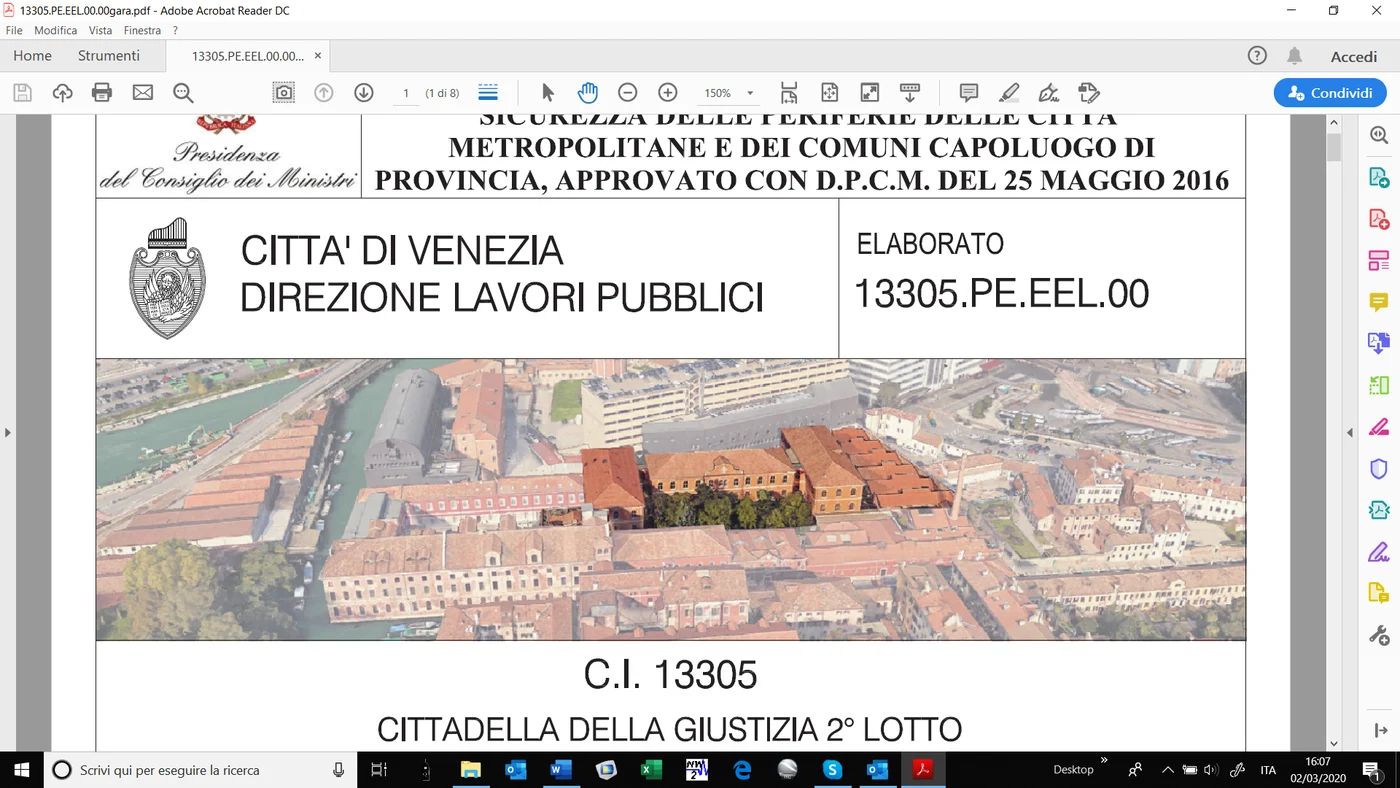Print the document via printer icon

pyautogui.click(x=102, y=93)
